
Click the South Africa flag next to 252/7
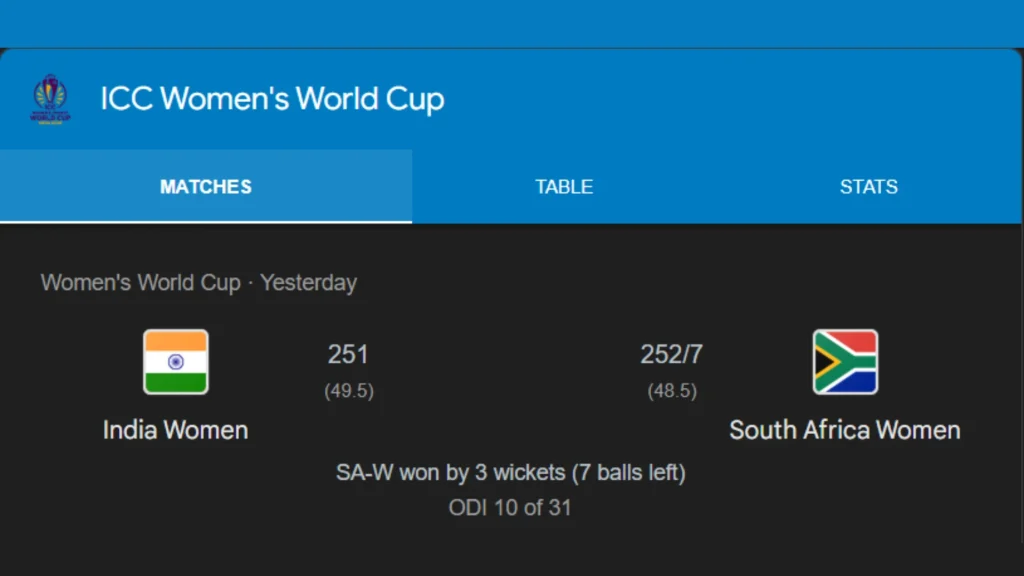[x=845, y=363]
